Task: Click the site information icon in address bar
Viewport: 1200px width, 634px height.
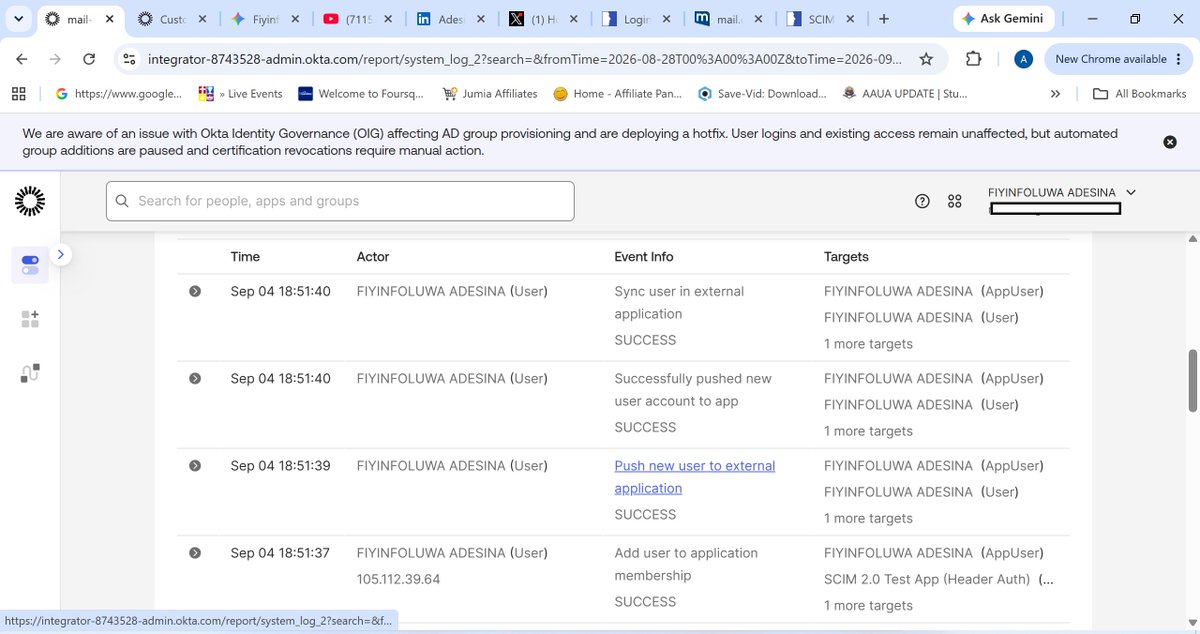Action: coord(129,59)
